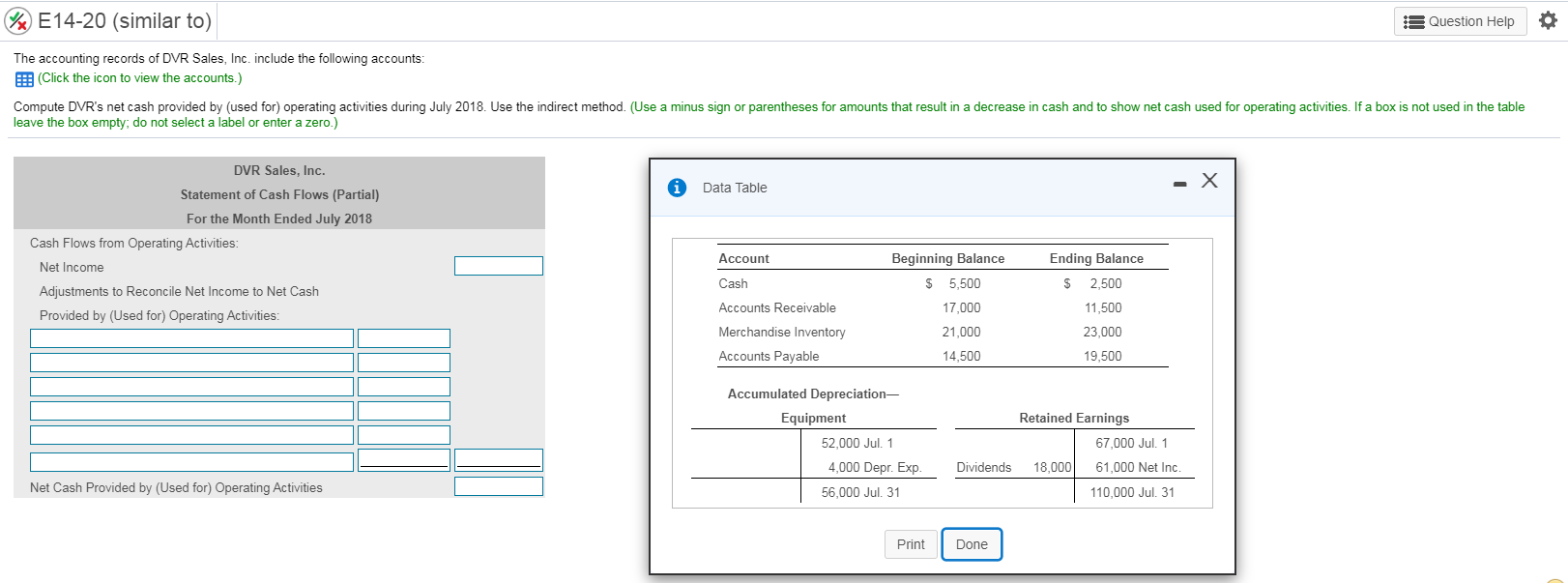Click the '52,000 Jul. 1' balance
The image size is (1568, 583).
click(x=857, y=443)
